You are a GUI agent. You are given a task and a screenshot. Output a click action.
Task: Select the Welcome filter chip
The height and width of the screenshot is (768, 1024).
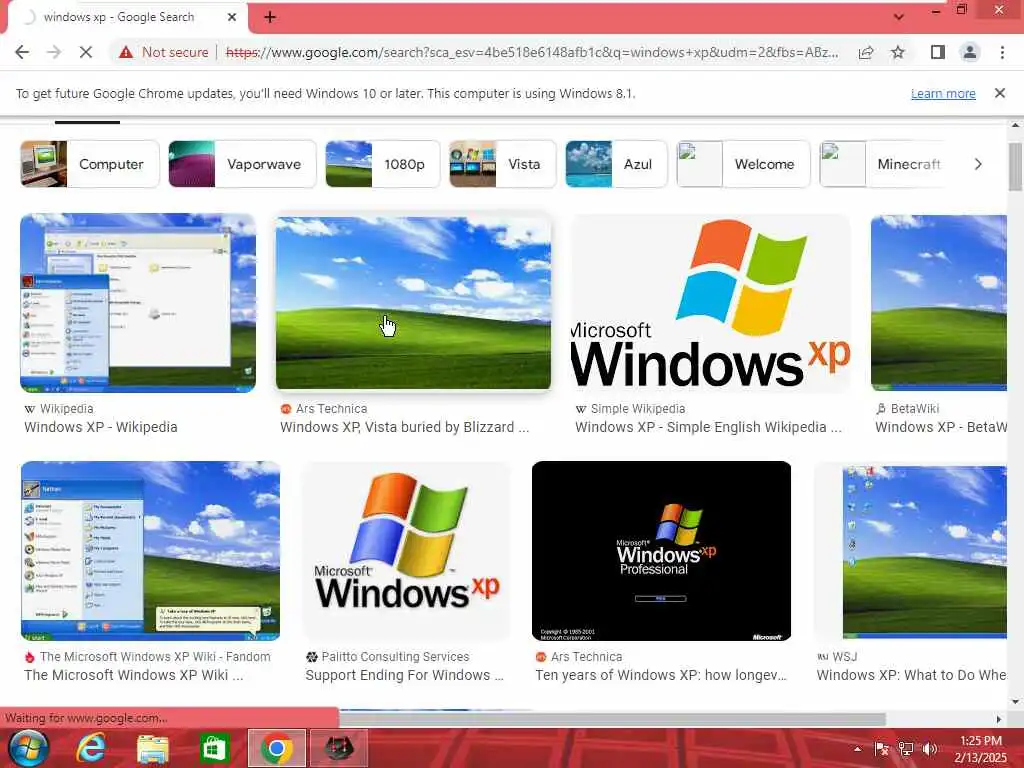tap(743, 164)
